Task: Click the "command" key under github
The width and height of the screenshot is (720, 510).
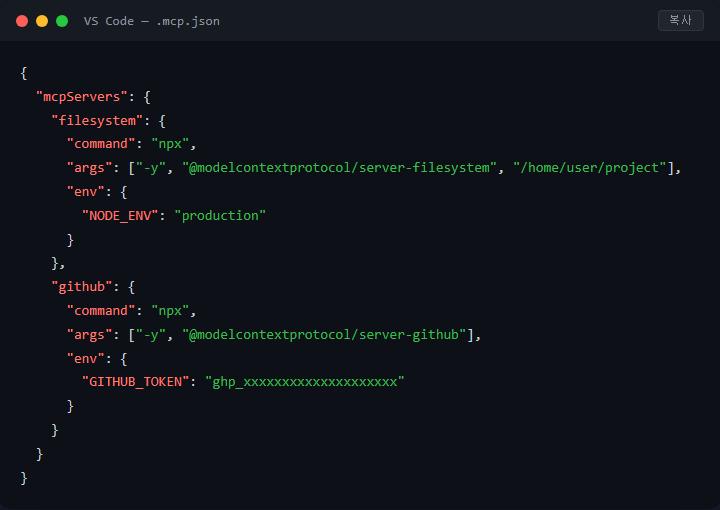Action: tap(101, 311)
